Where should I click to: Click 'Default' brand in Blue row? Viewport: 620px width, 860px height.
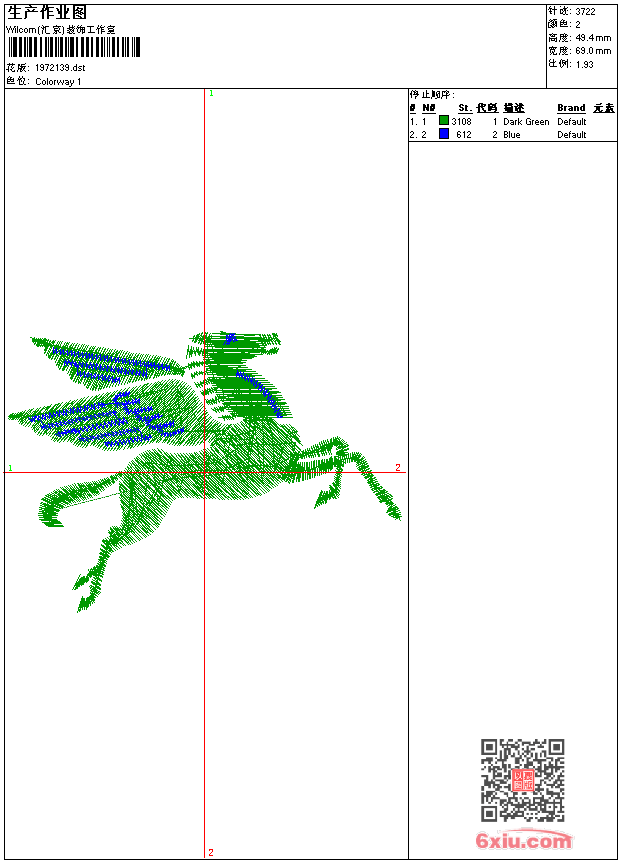(572, 135)
